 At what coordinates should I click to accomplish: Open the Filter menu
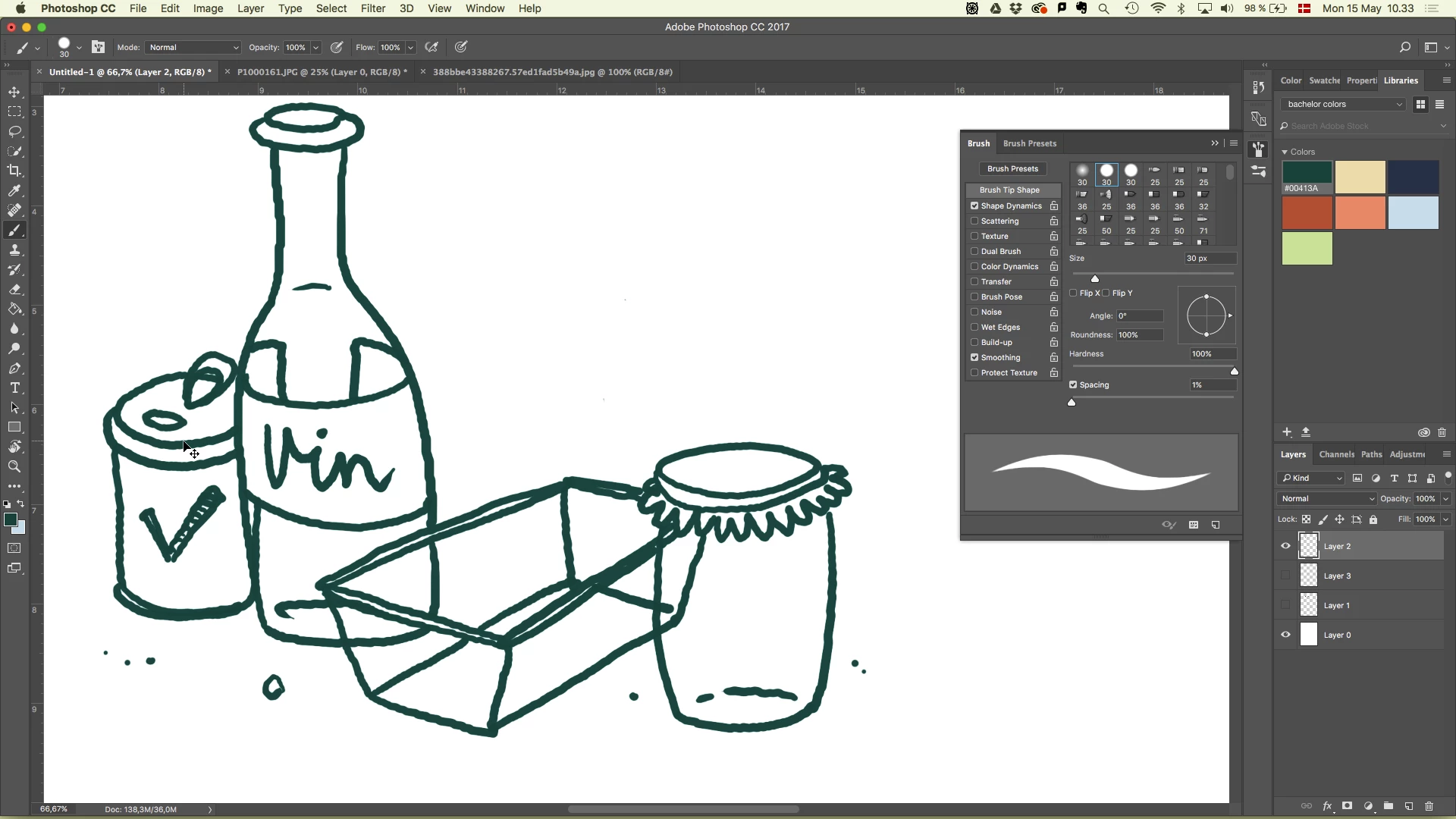[x=372, y=8]
